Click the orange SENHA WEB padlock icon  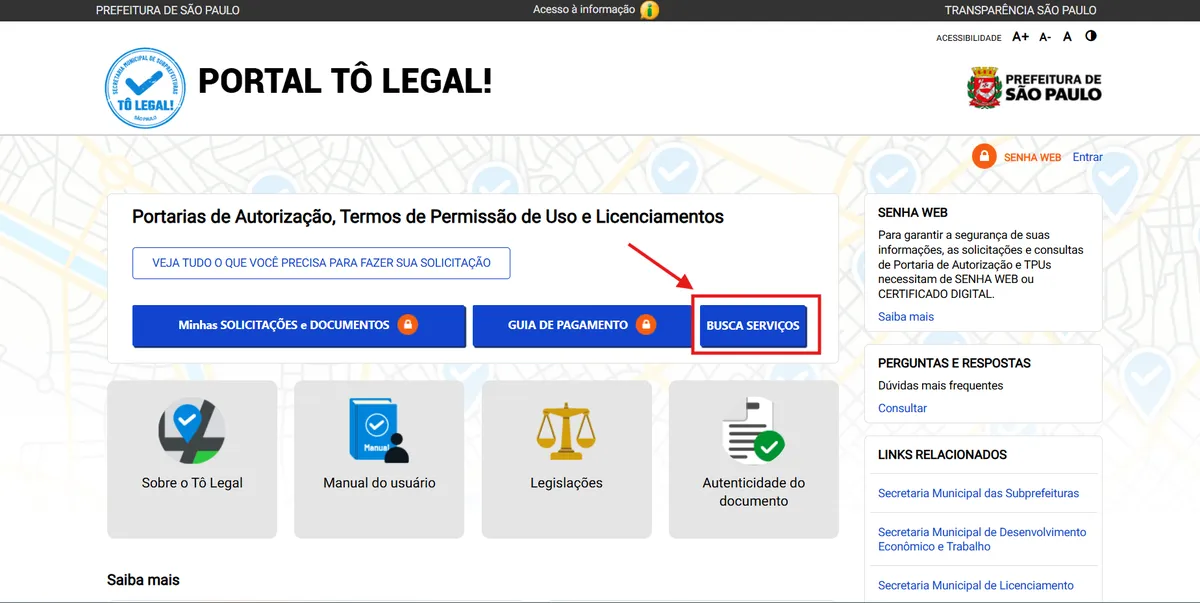point(984,156)
